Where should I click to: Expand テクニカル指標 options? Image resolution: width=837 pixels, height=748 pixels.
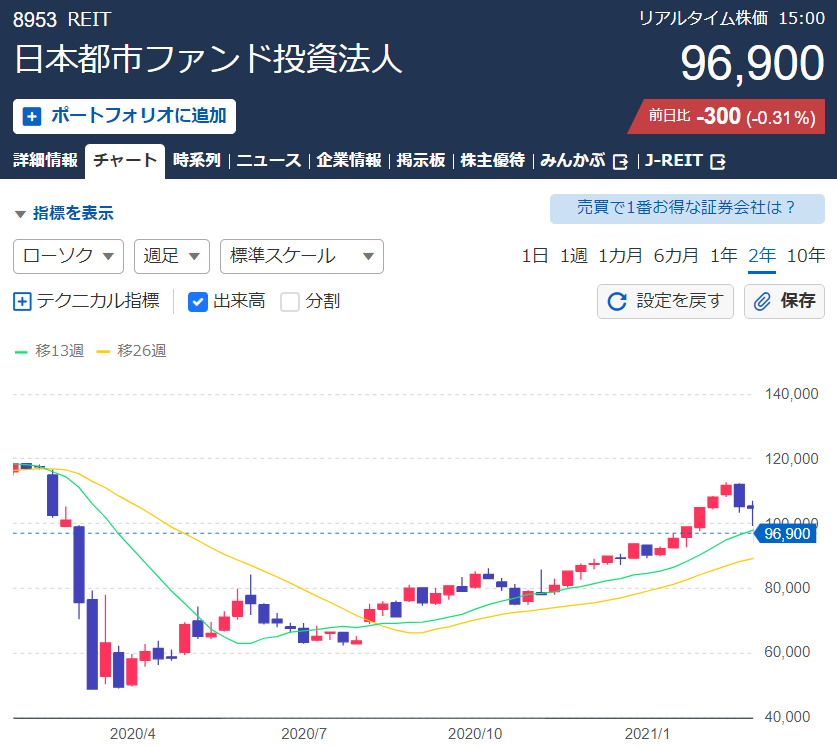[86, 301]
